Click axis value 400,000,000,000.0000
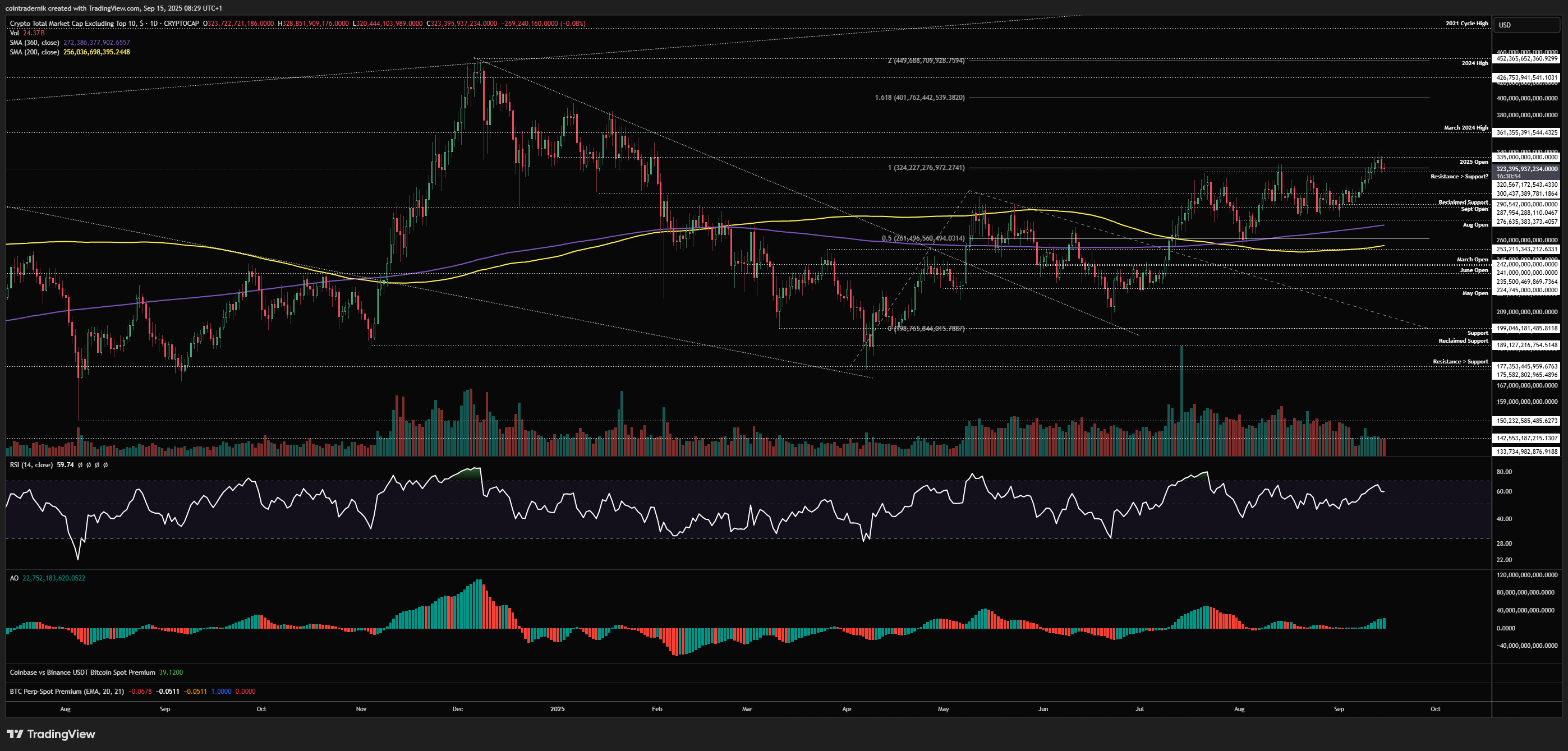 (1527, 99)
